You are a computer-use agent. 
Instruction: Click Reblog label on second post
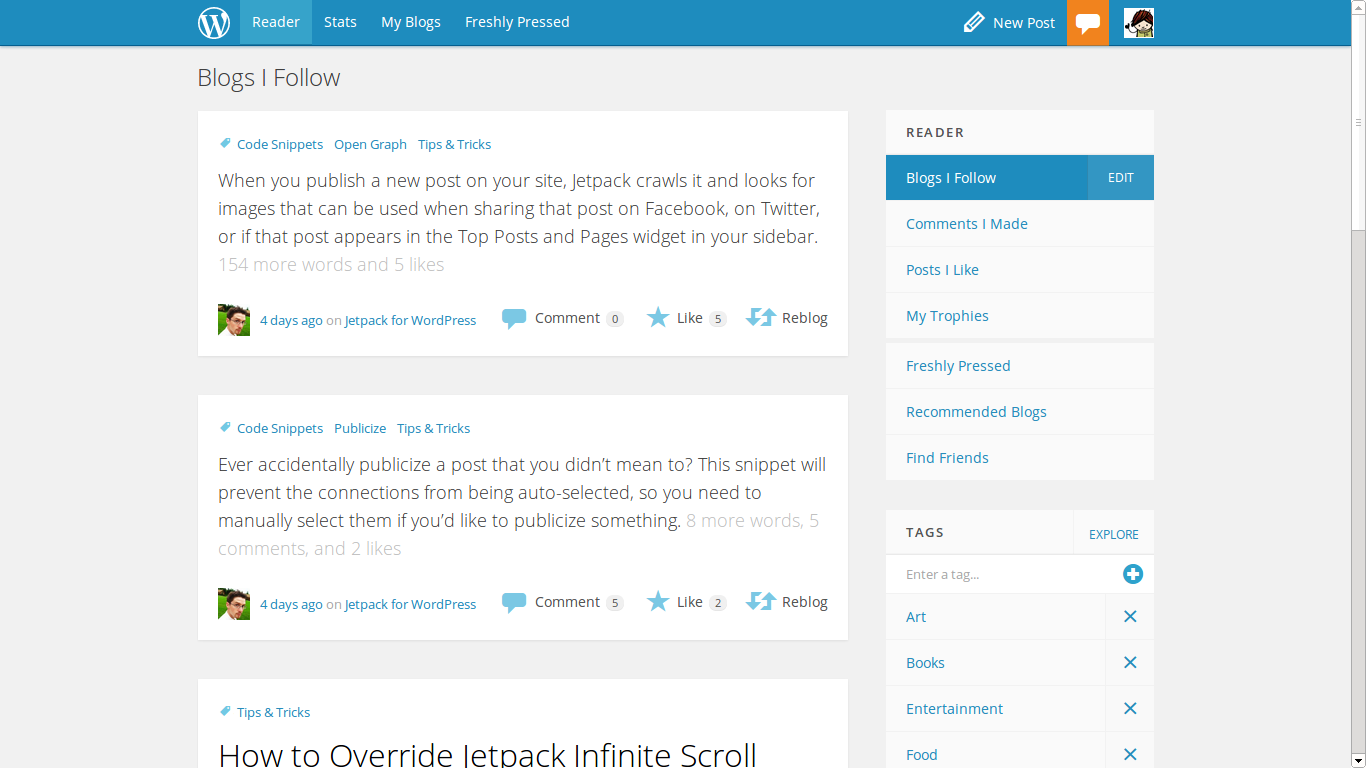click(805, 602)
